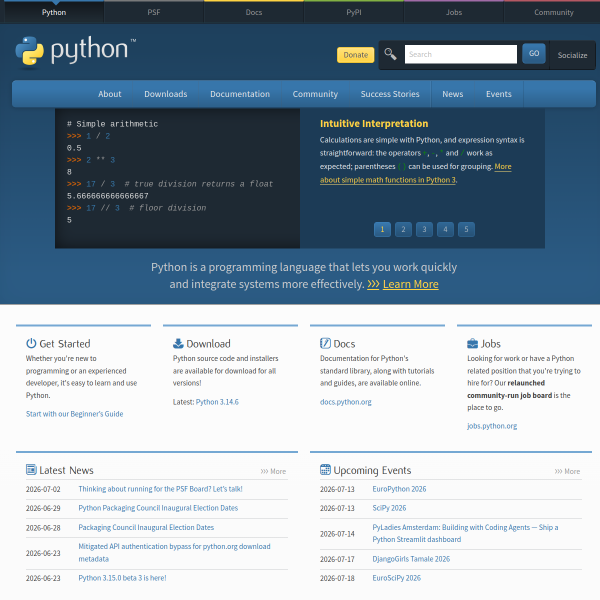Viewport: 600px width, 600px height.
Task: Open Python 3.15.0 beta 3 is here article
Action: pos(122,578)
